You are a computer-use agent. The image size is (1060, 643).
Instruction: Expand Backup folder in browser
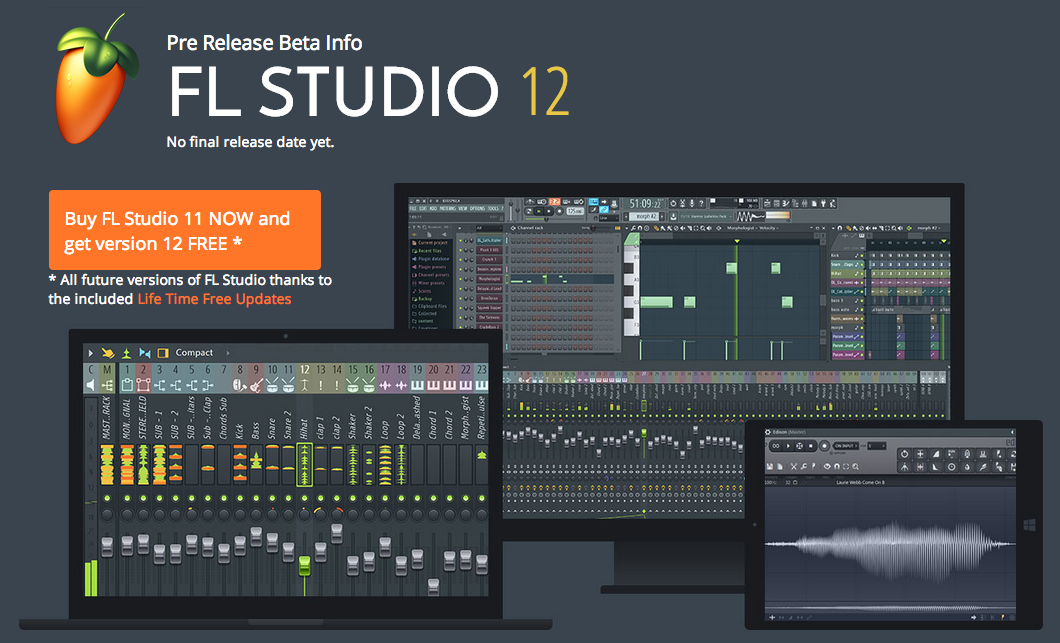pos(423,299)
